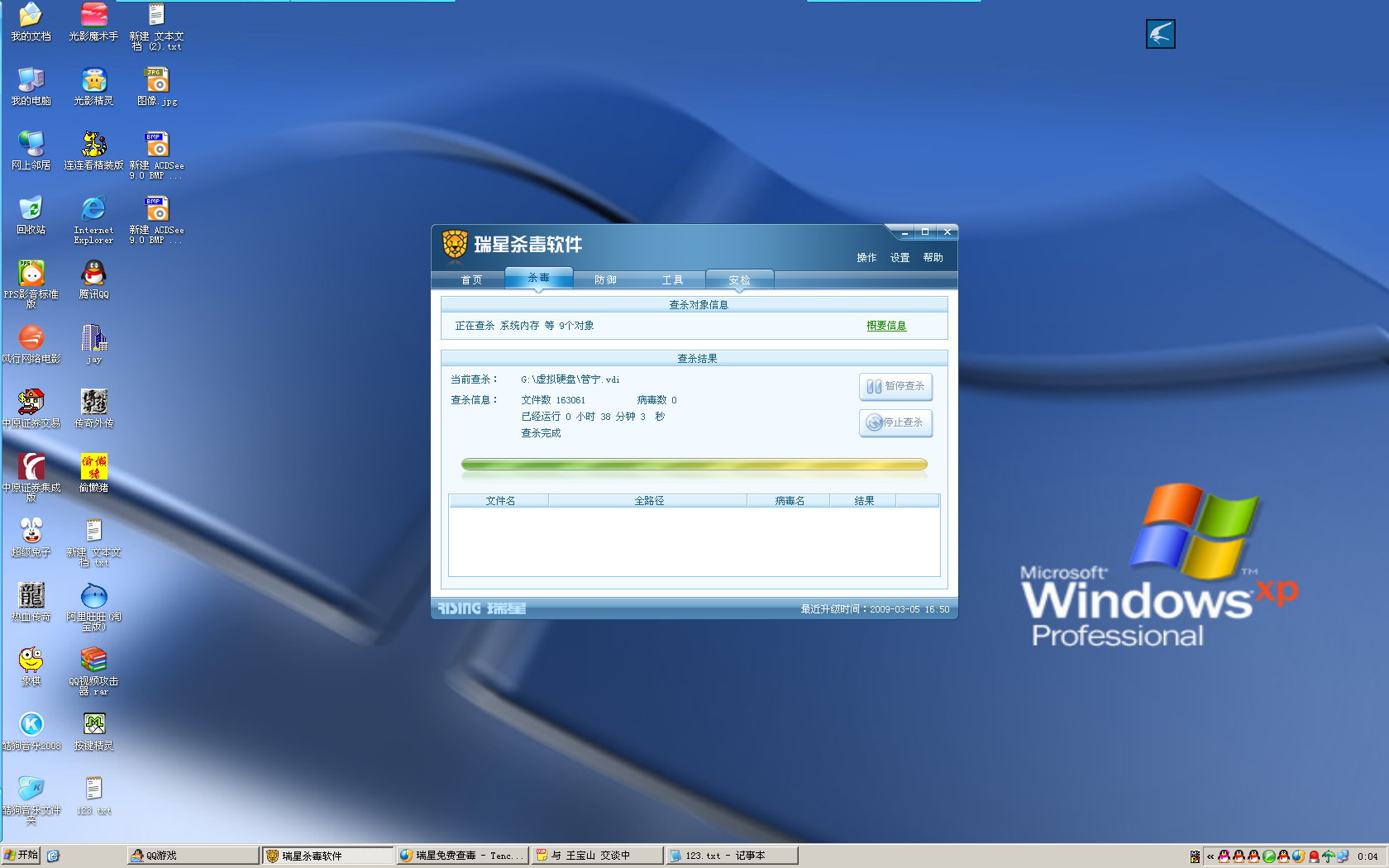Select the 象棋 desktop icon
Image resolution: width=1389 pixels, height=868 pixels.
(31, 666)
